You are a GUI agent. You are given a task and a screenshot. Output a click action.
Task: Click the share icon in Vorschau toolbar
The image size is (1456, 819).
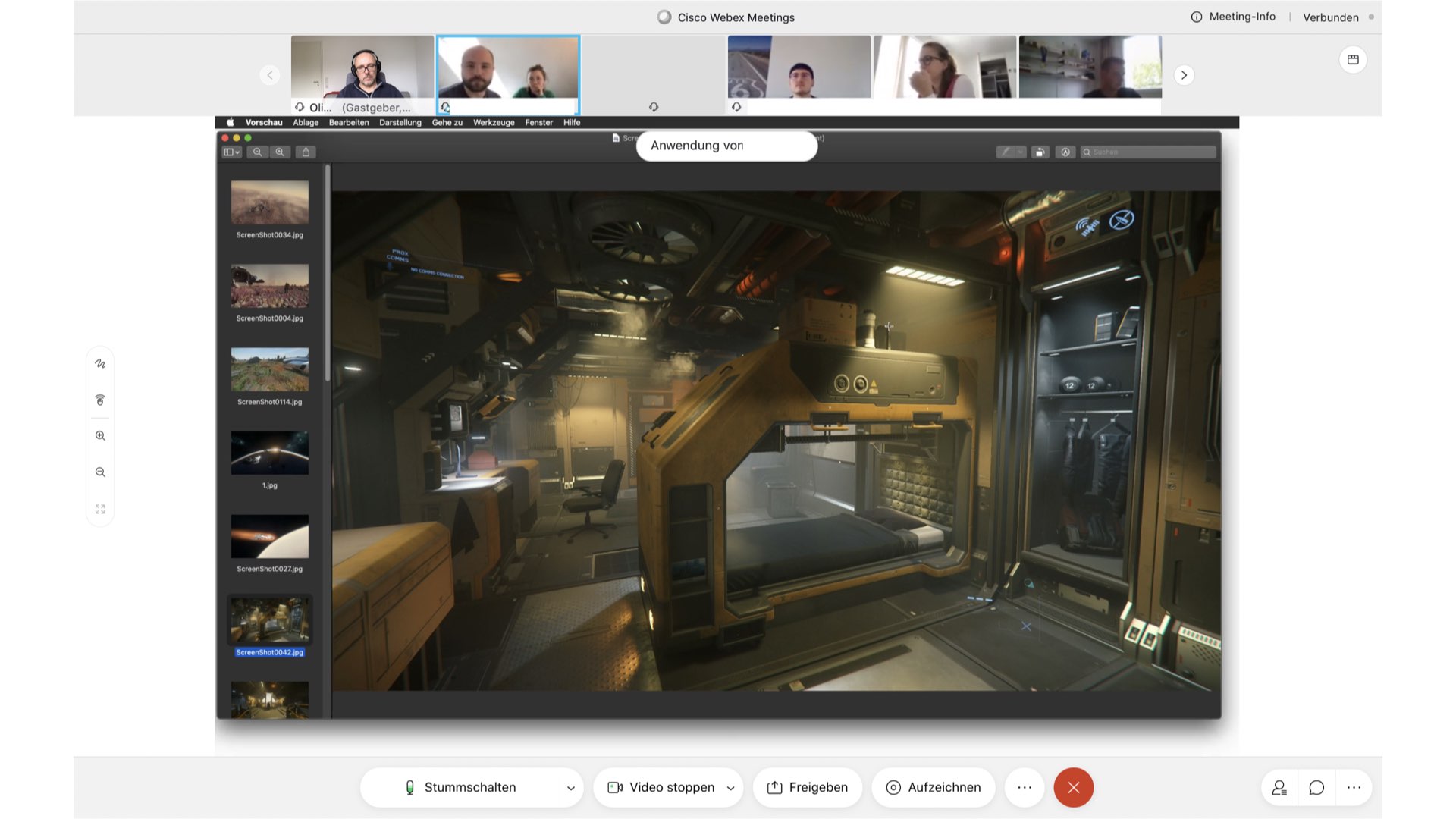[x=306, y=152]
